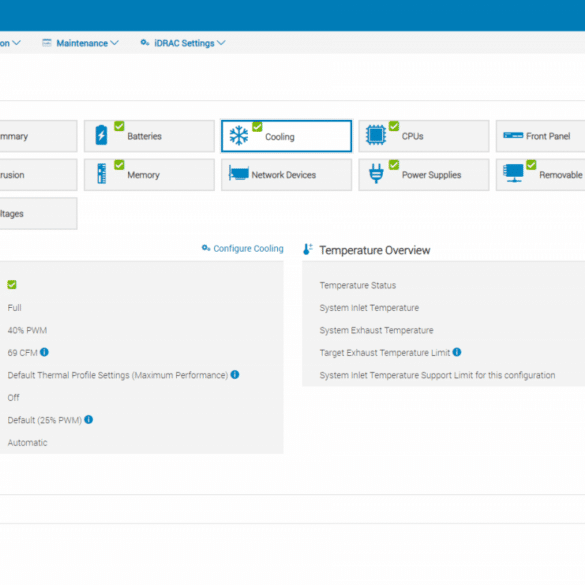This screenshot has height=585, width=585.
Task: Click the Default Thermal Profile Settings text
Action: pos(118,375)
